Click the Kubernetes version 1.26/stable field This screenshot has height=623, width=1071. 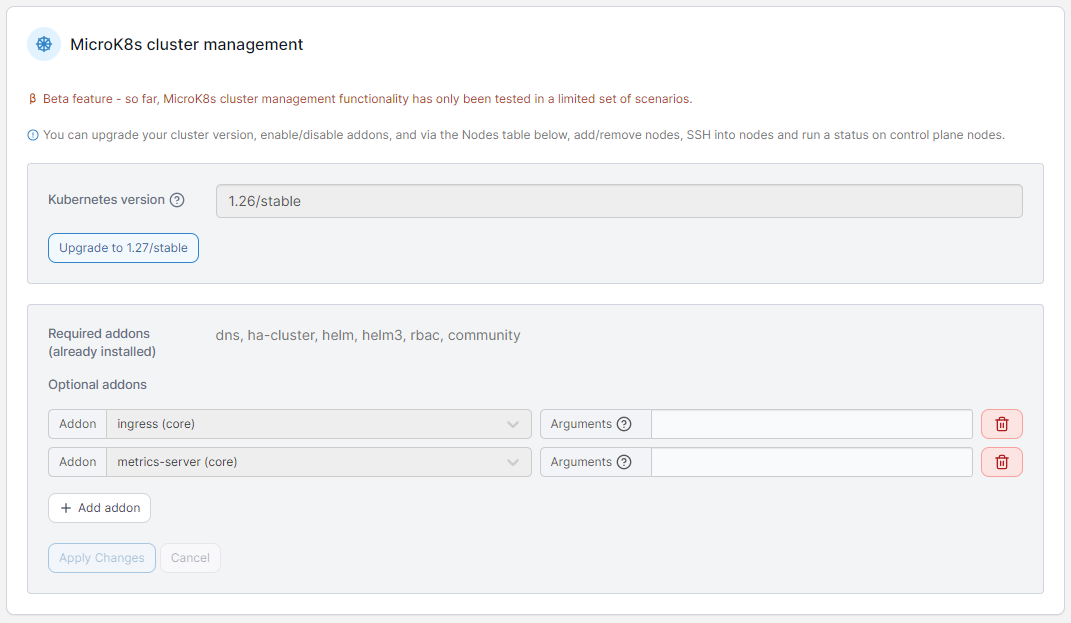[618, 201]
